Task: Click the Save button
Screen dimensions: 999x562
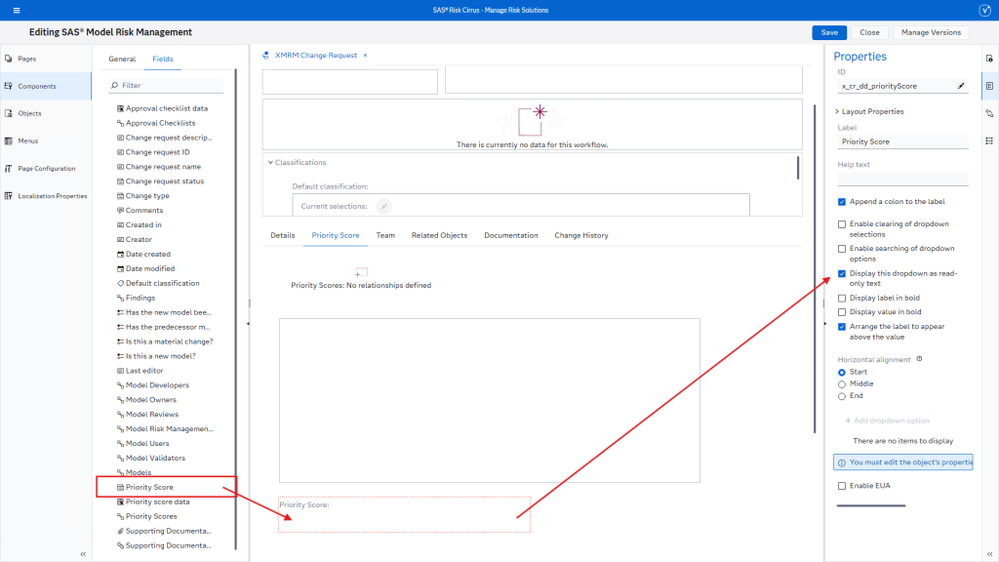Action: [x=829, y=32]
